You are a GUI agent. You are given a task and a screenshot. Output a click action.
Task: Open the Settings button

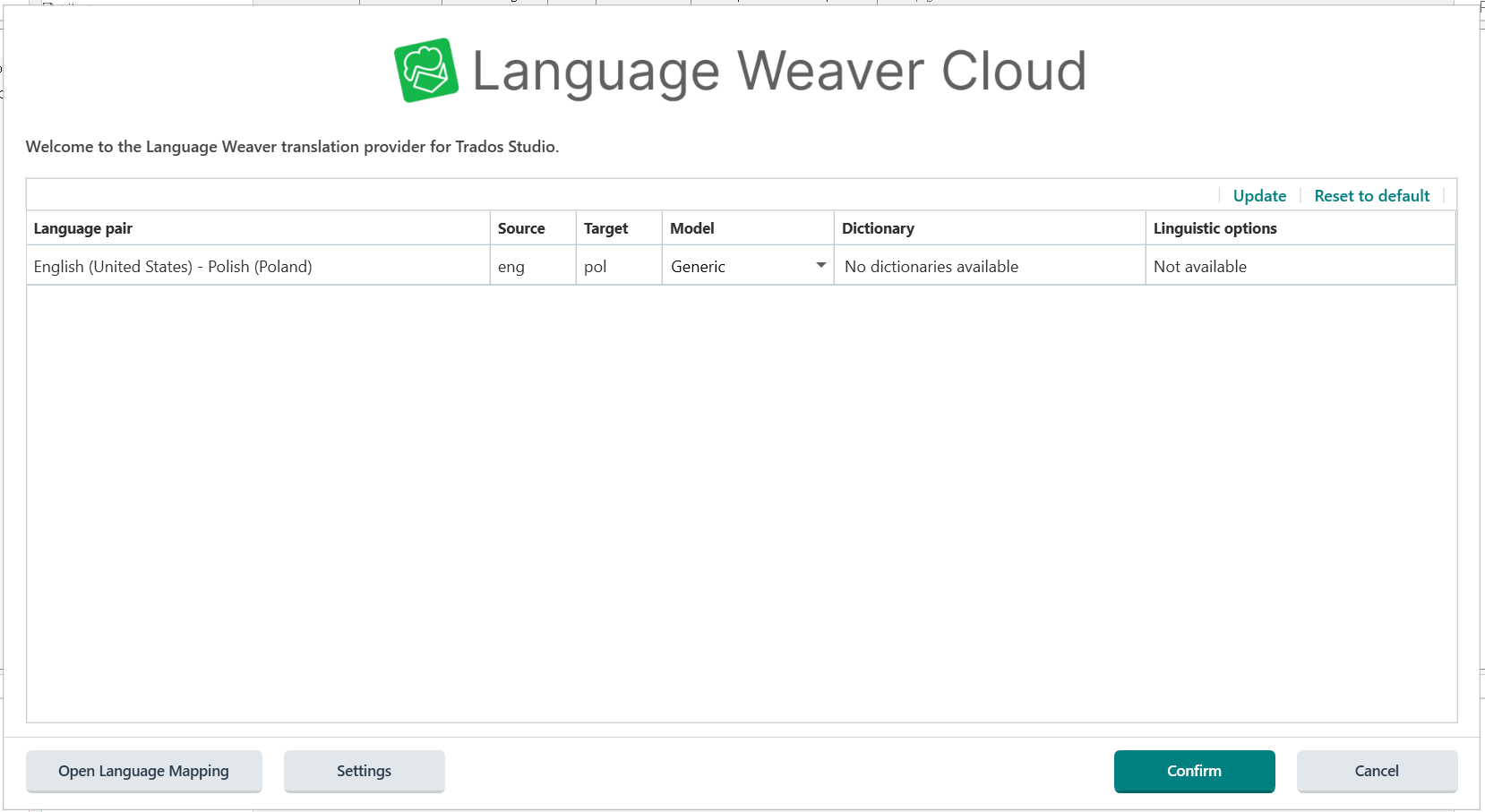coord(365,771)
